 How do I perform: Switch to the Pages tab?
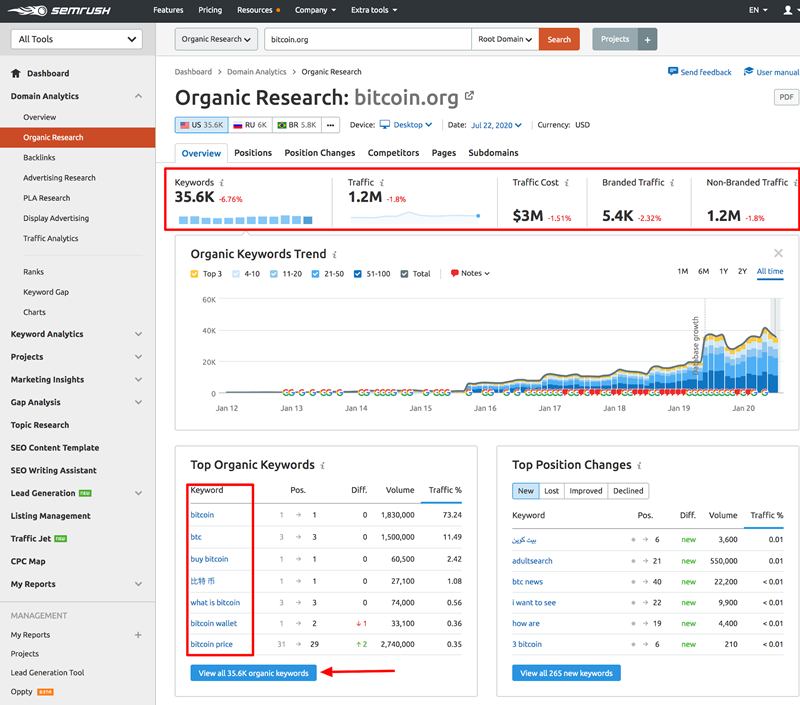tap(444, 153)
